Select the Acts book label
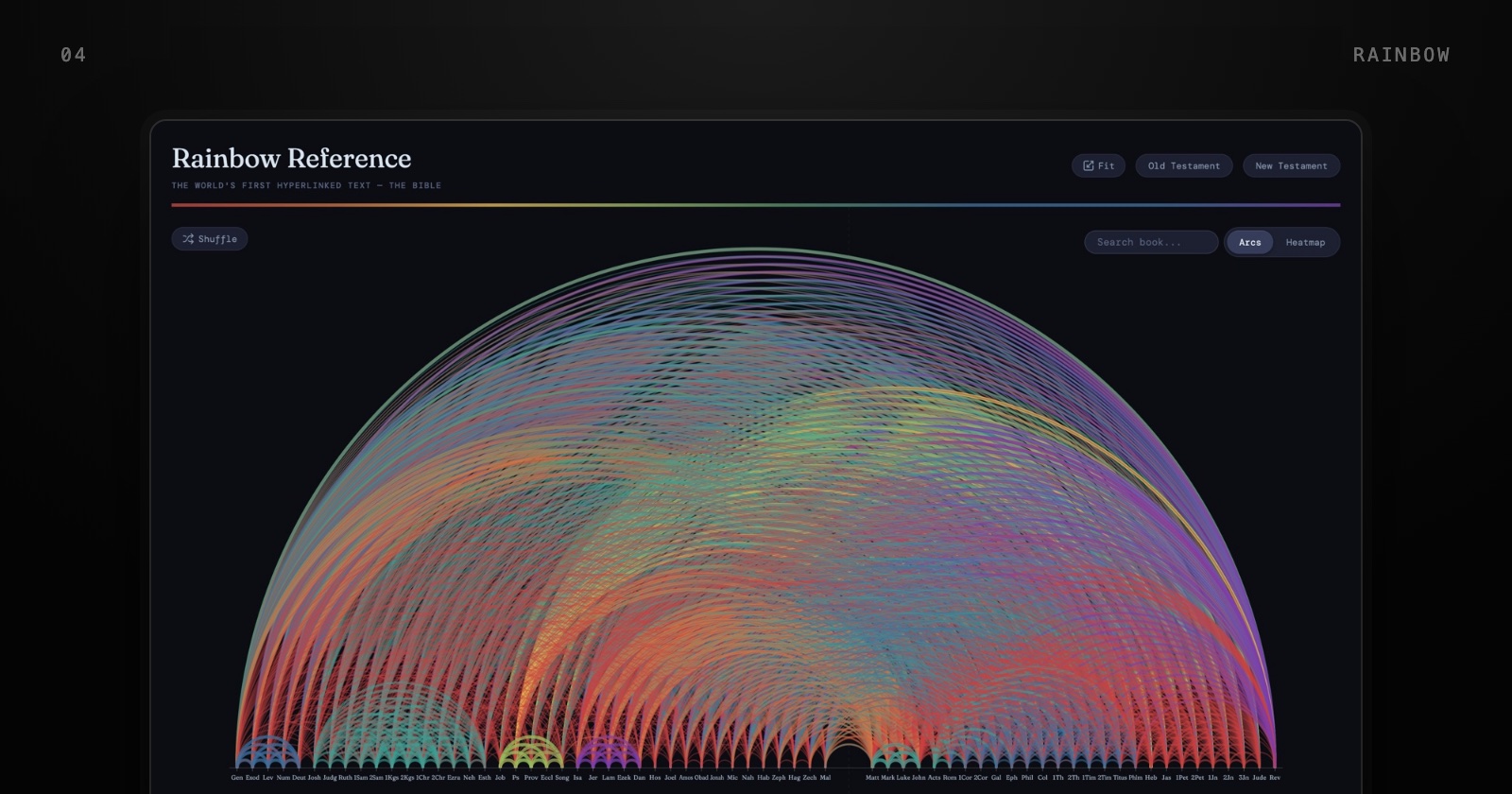Viewport: 1512px width, 794px height. [x=934, y=778]
